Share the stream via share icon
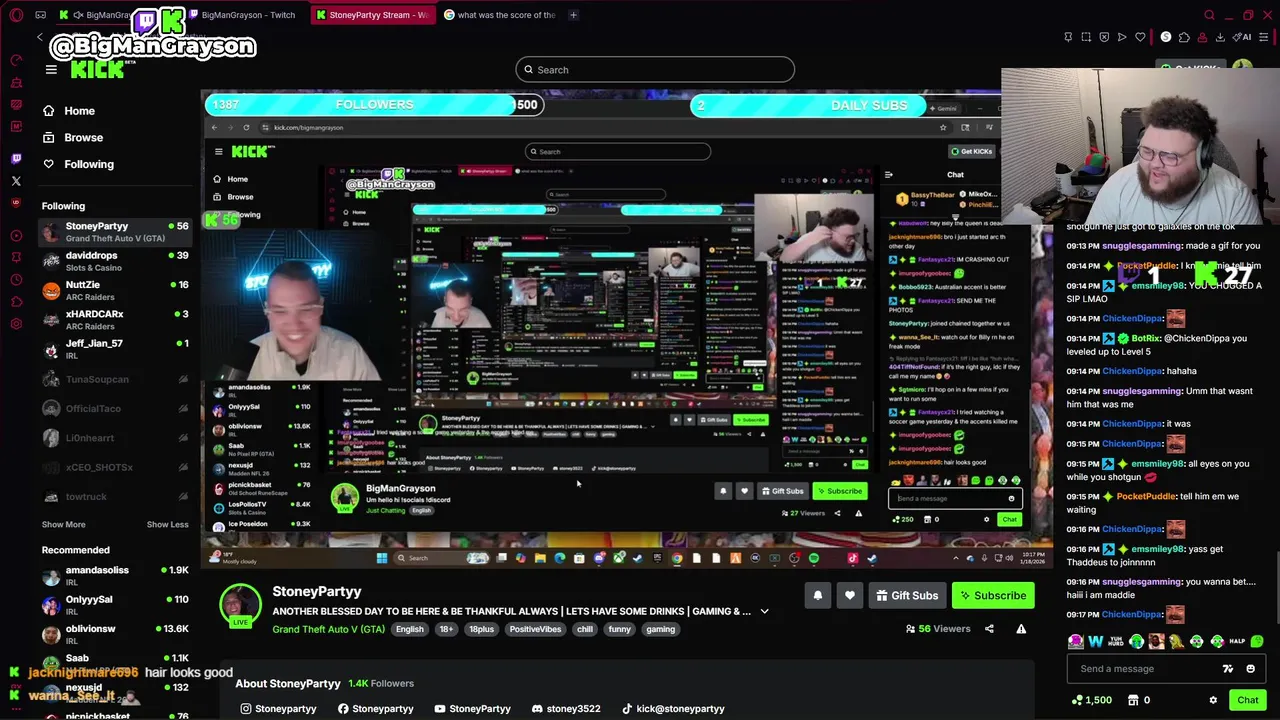Image resolution: width=1280 pixels, height=720 pixels. coord(989,629)
